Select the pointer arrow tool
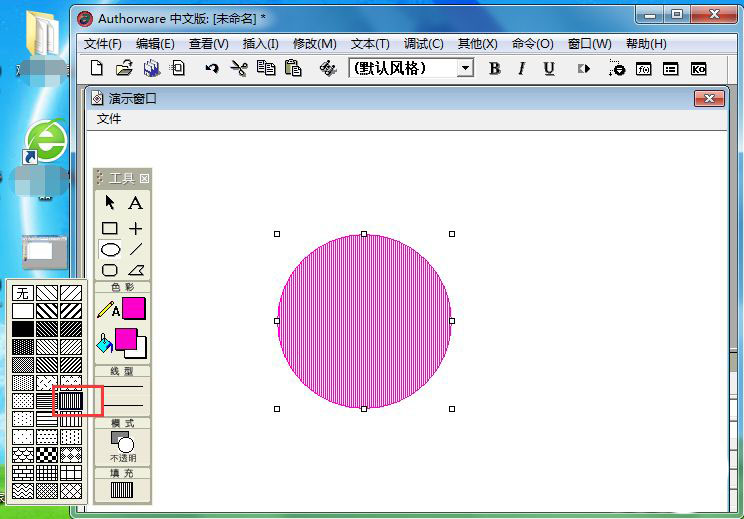The width and height of the screenshot is (744, 519). point(110,203)
